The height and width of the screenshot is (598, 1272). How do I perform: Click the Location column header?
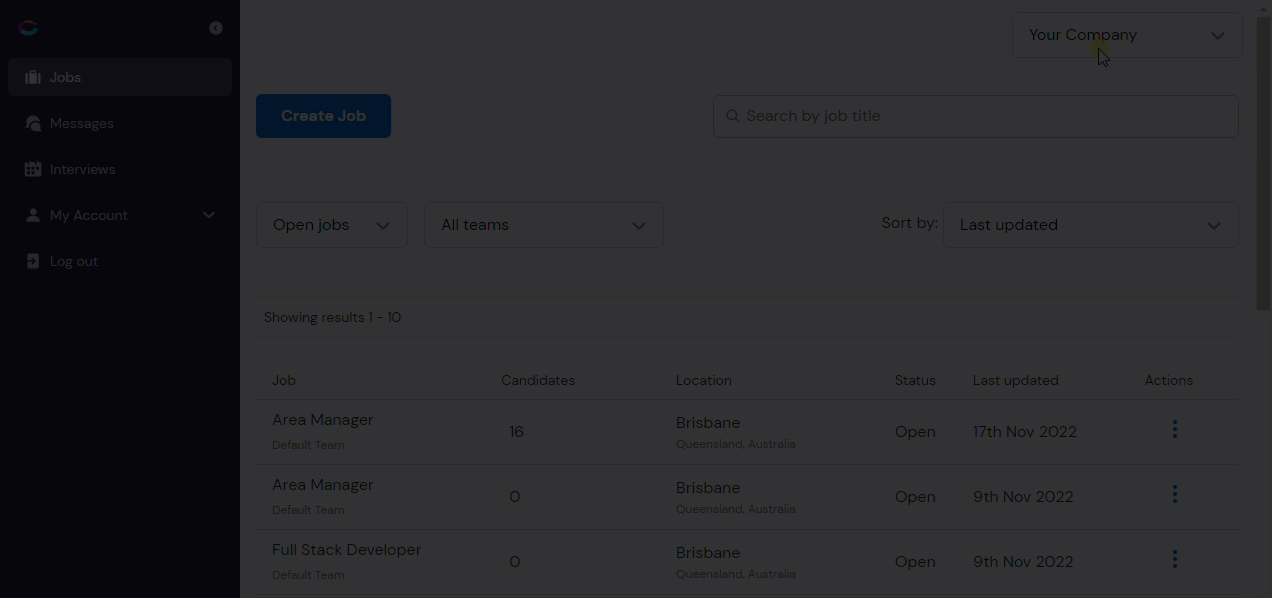(704, 380)
